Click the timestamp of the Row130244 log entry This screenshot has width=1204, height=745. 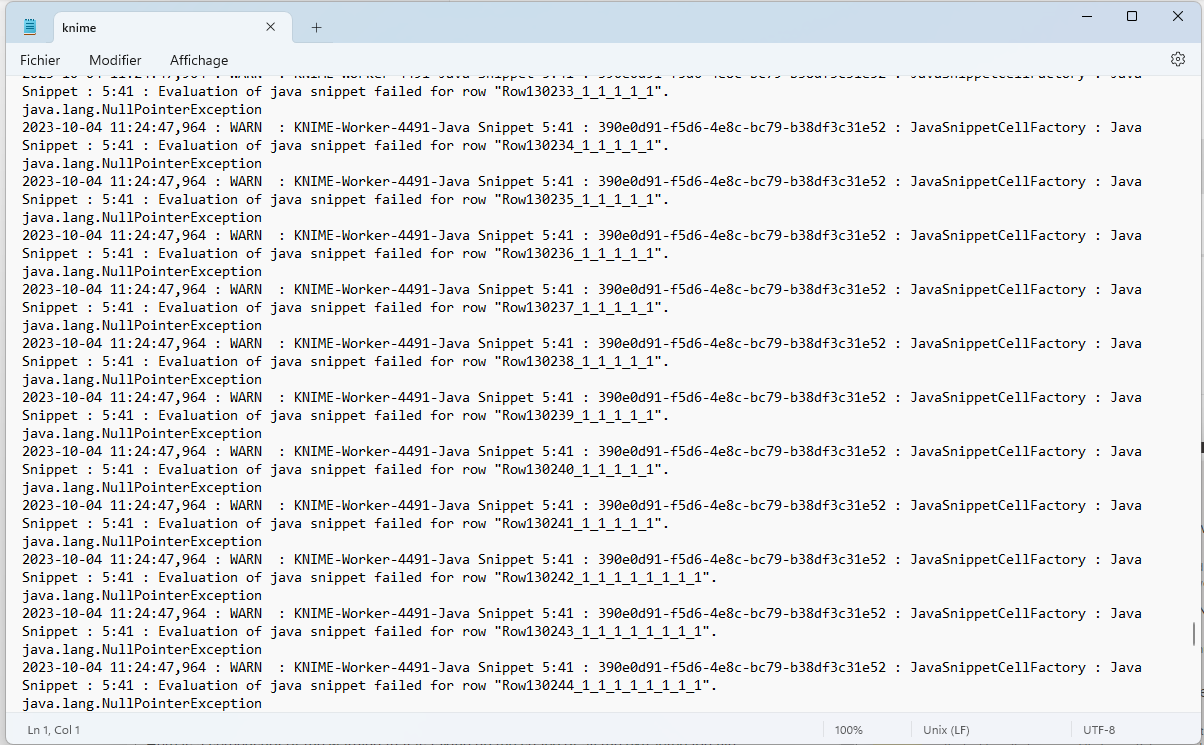pos(114,667)
